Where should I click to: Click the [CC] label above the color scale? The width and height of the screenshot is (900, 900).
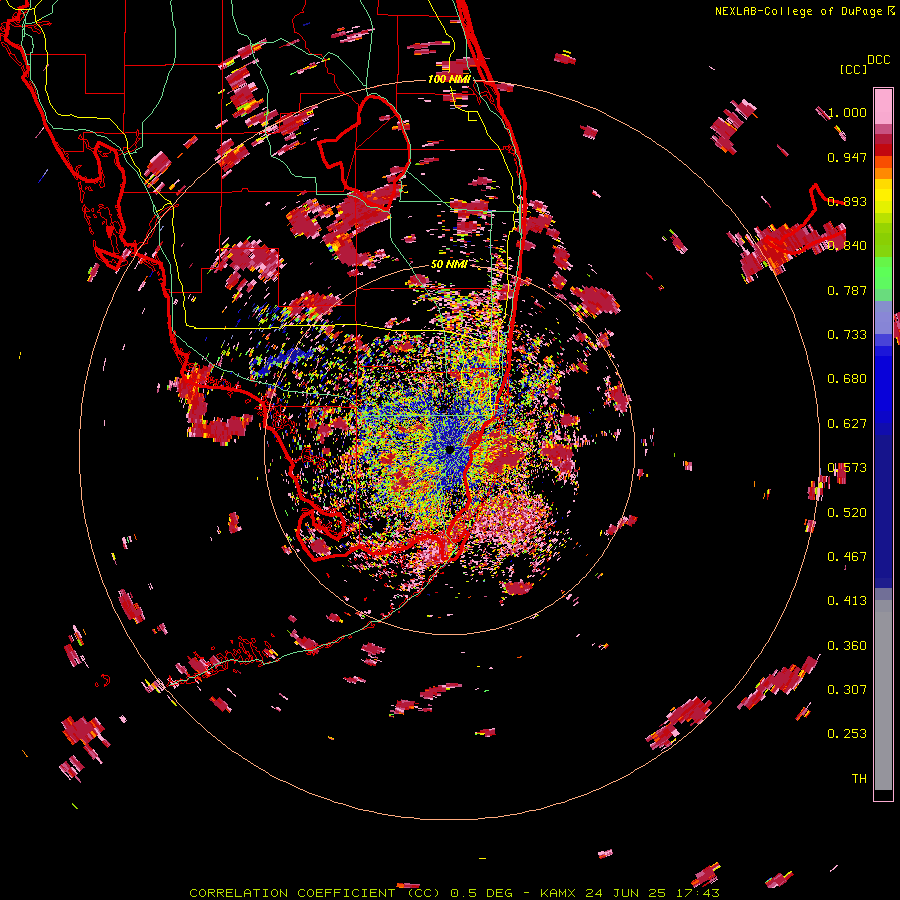[853, 69]
